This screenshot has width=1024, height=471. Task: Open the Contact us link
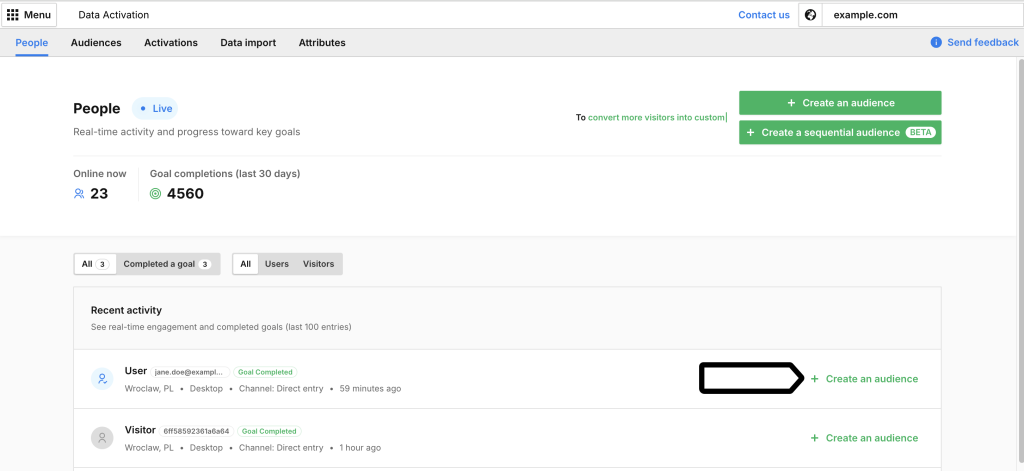pyautogui.click(x=763, y=15)
